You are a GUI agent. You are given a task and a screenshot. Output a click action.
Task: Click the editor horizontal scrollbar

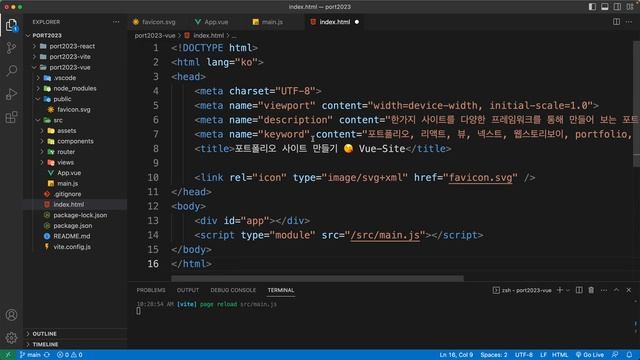[x=317, y=279]
